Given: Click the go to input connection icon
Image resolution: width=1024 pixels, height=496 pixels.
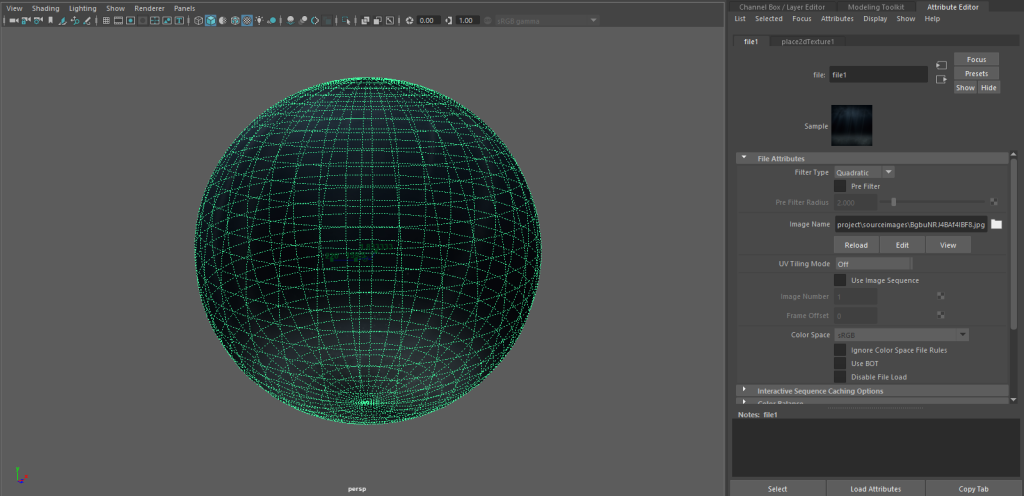Looking at the screenshot, I should pos(941,65).
